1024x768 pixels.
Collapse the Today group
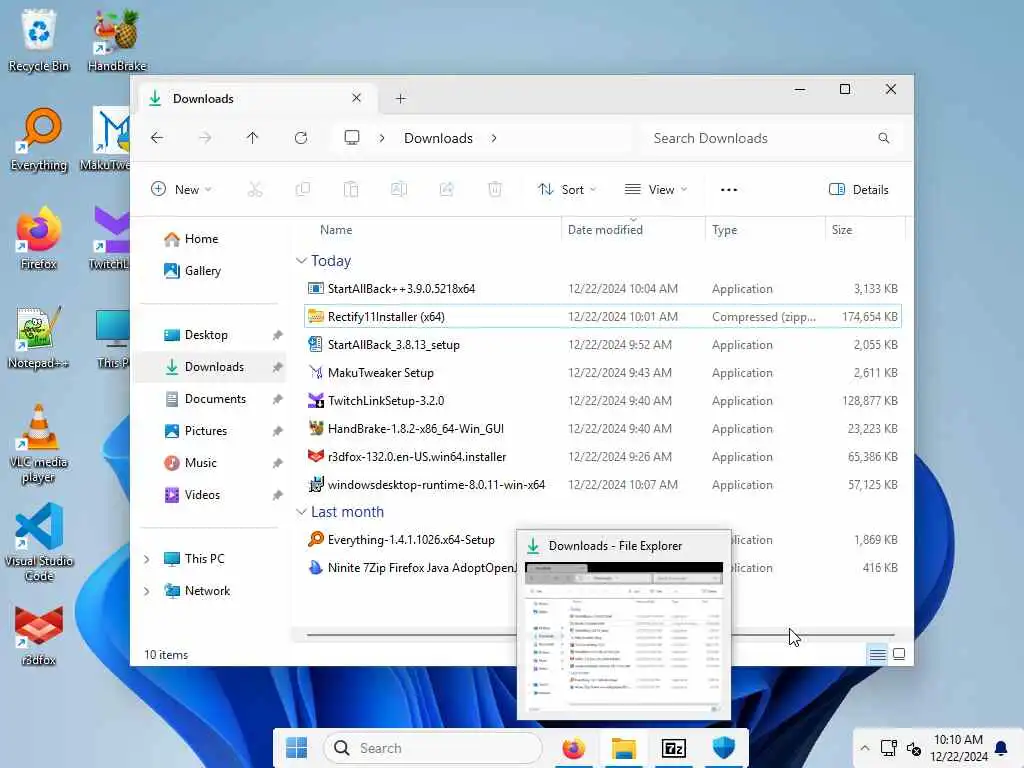[301, 261]
